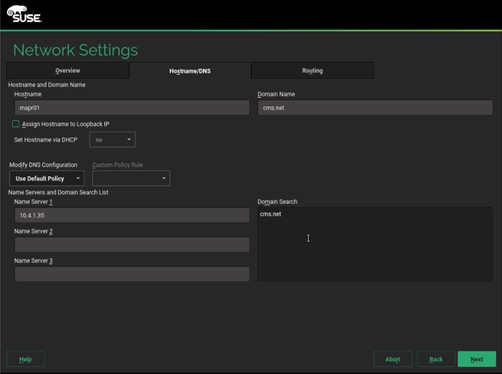Image resolution: width=502 pixels, height=374 pixels.
Task: Click the arrow of Use Default Policy combo
Action: point(78,179)
